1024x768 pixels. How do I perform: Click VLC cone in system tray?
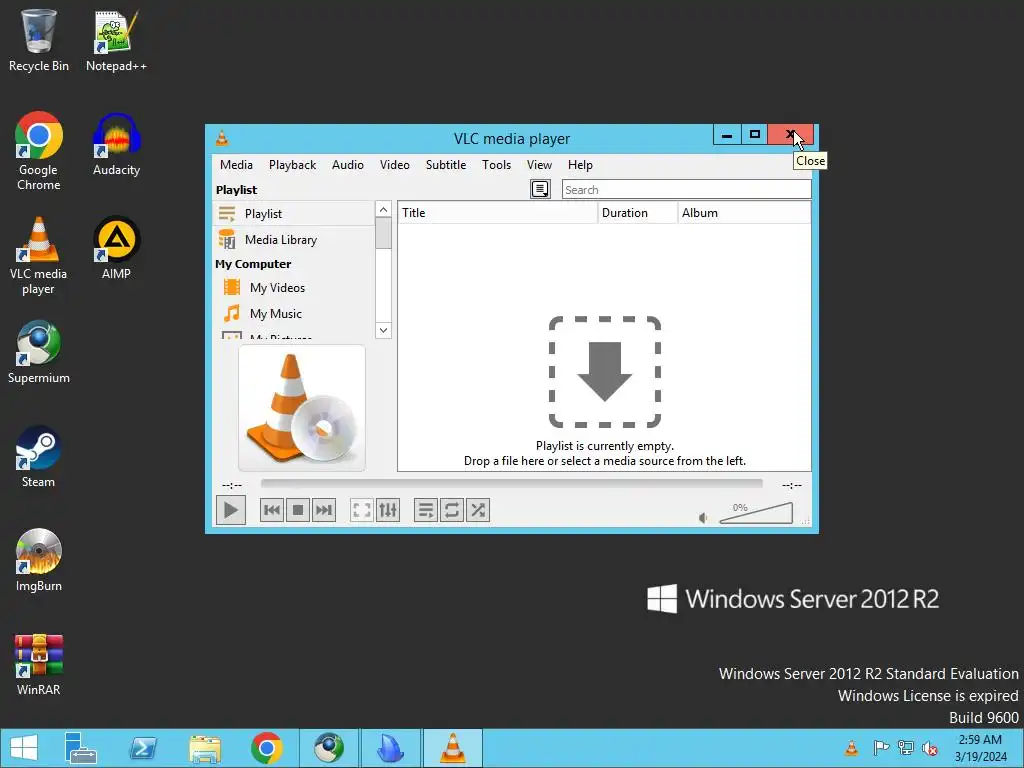[852, 748]
